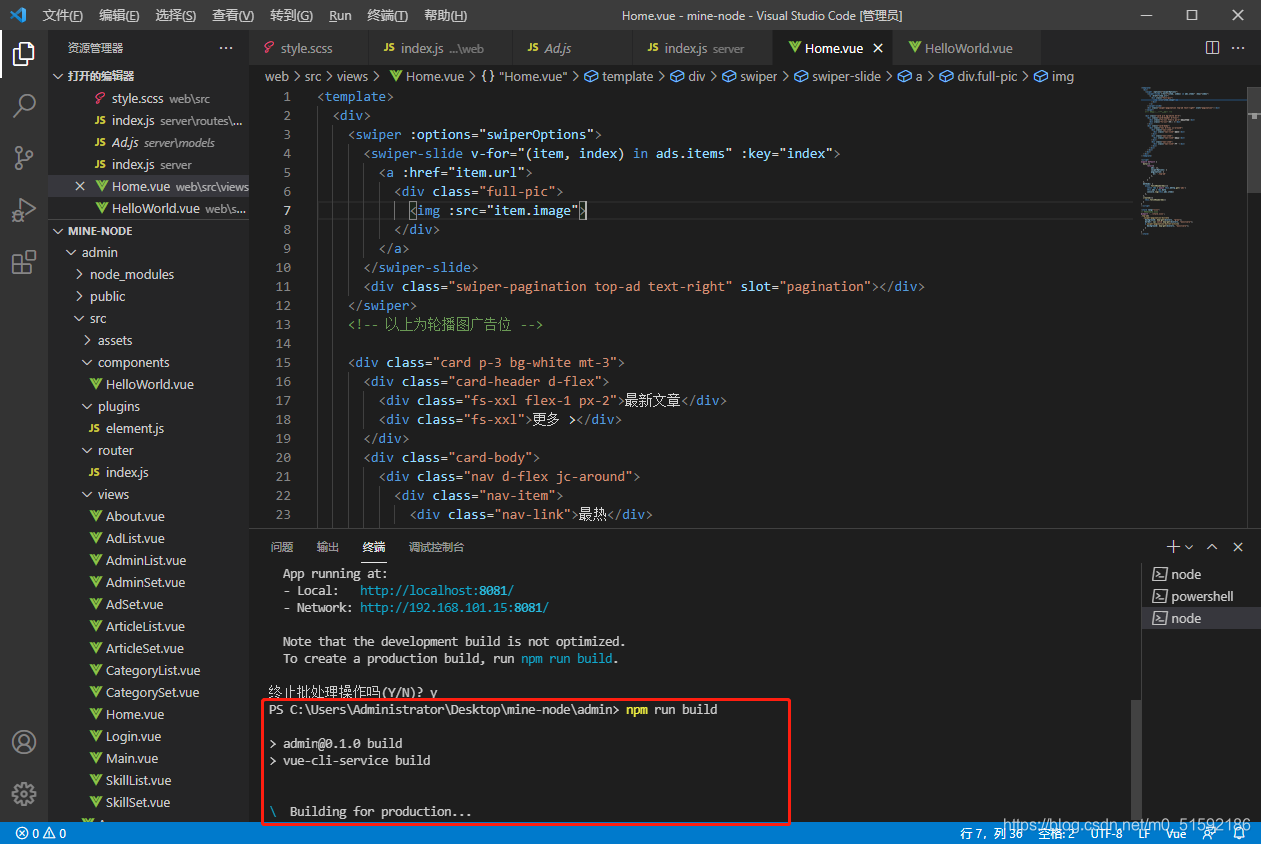This screenshot has height=844, width=1261.
Task: Open the Manage gear settings icon
Action: tap(24, 794)
